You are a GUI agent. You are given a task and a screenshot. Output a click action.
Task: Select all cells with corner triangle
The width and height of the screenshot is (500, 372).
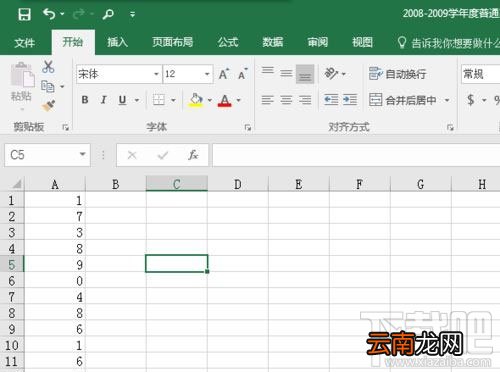tap(16, 184)
